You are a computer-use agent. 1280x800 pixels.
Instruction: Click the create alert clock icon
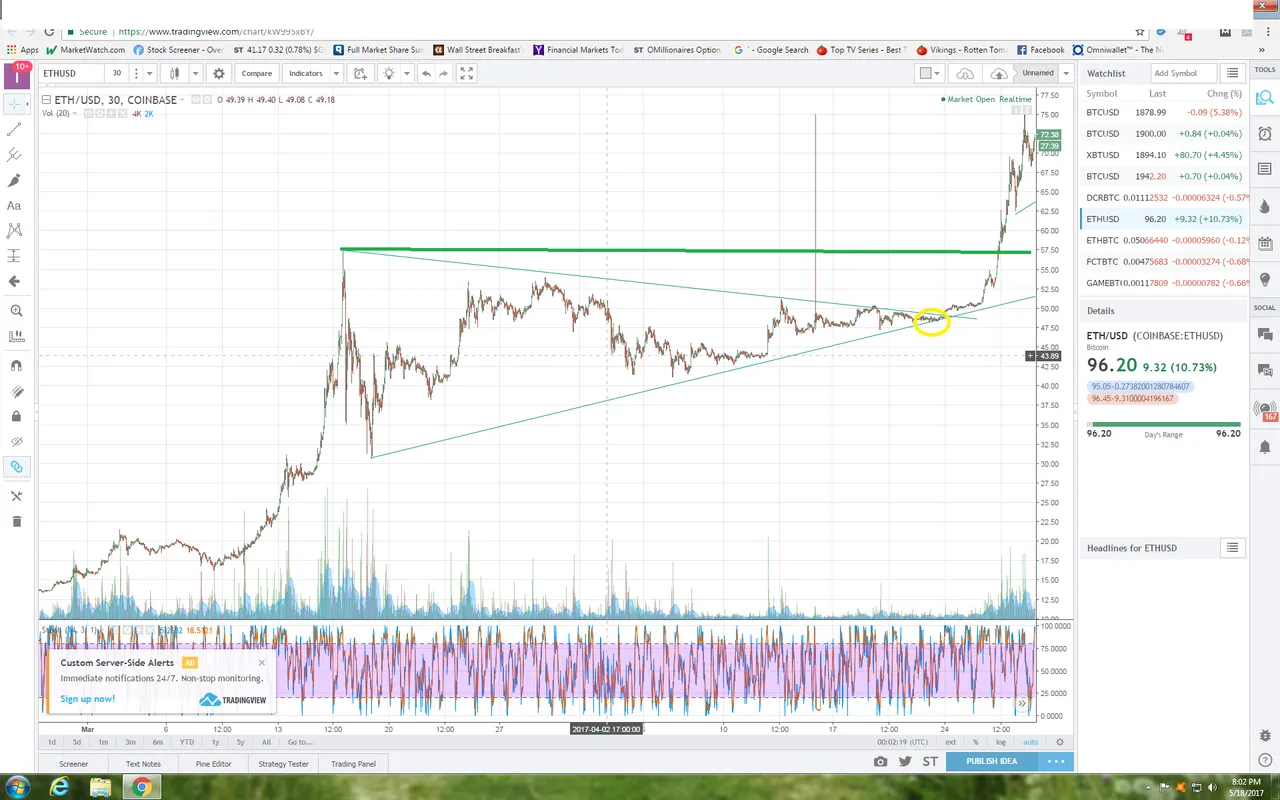tap(360, 73)
